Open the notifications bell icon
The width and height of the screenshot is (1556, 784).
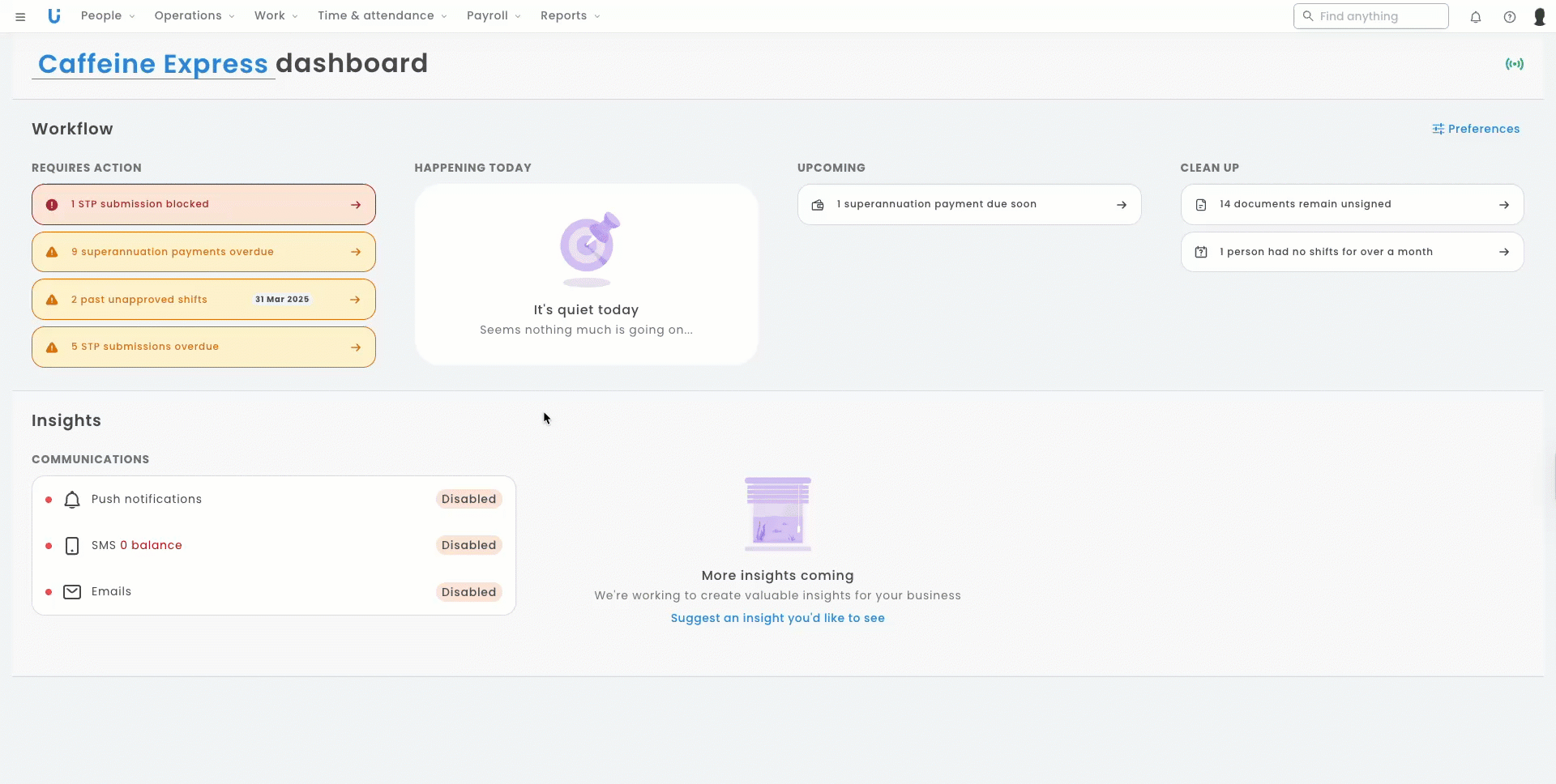point(1476,17)
